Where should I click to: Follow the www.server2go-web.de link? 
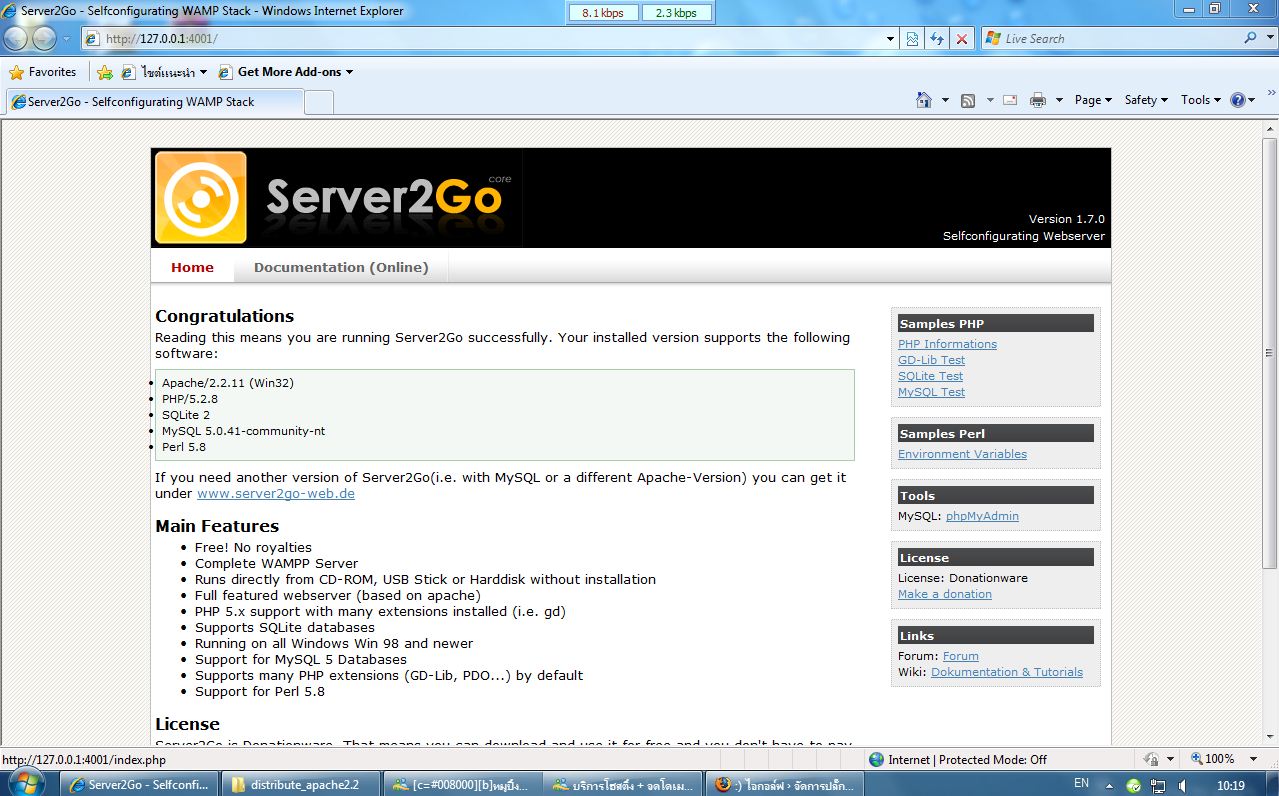point(276,494)
